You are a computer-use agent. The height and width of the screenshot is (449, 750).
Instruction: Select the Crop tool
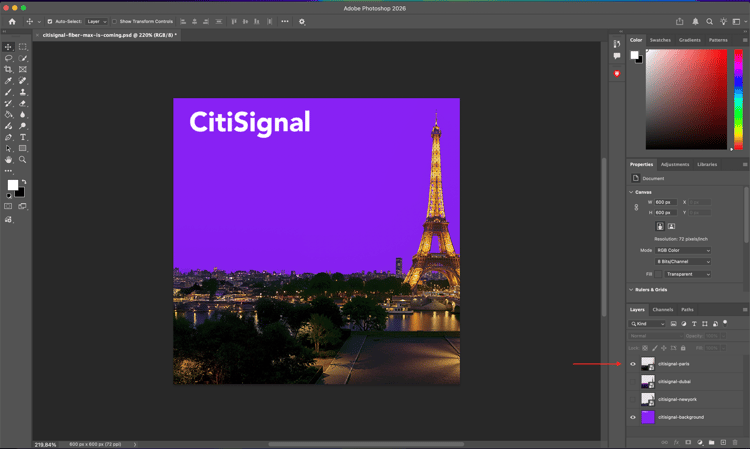point(8,70)
